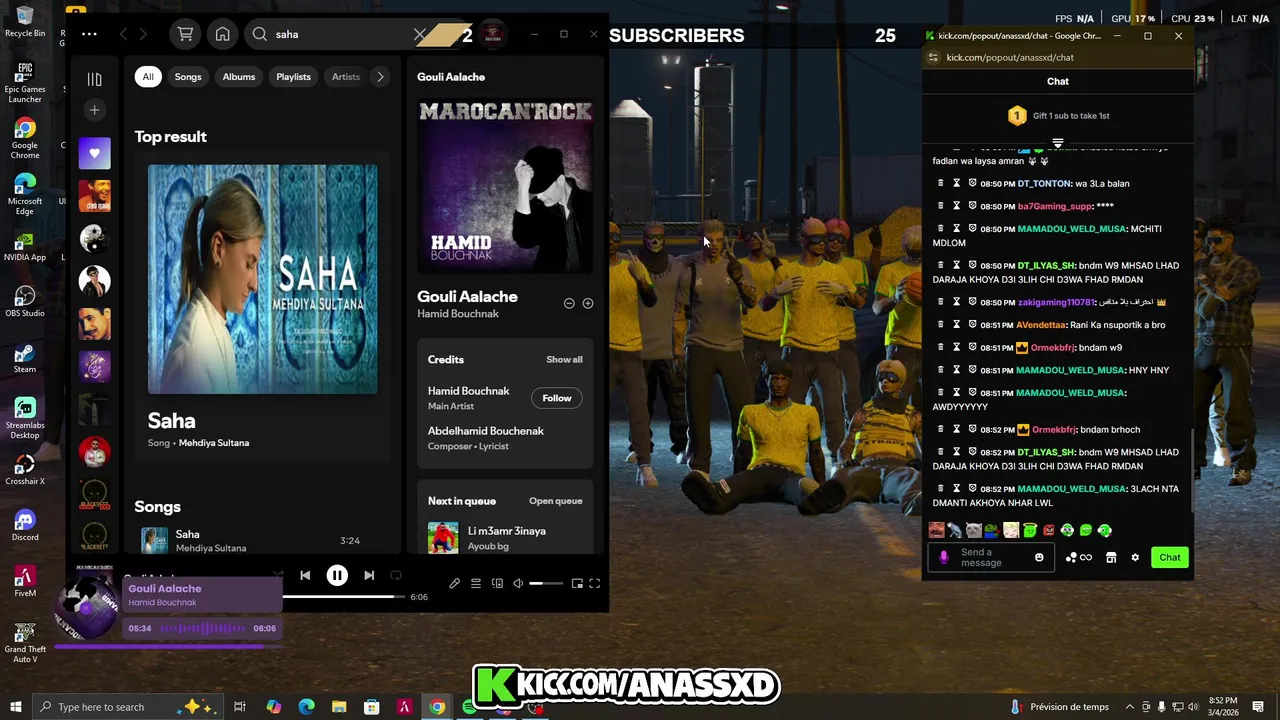The image size is (1280, 720).
Task: Select the red angry emote in chat
Action: [1048, 530]
